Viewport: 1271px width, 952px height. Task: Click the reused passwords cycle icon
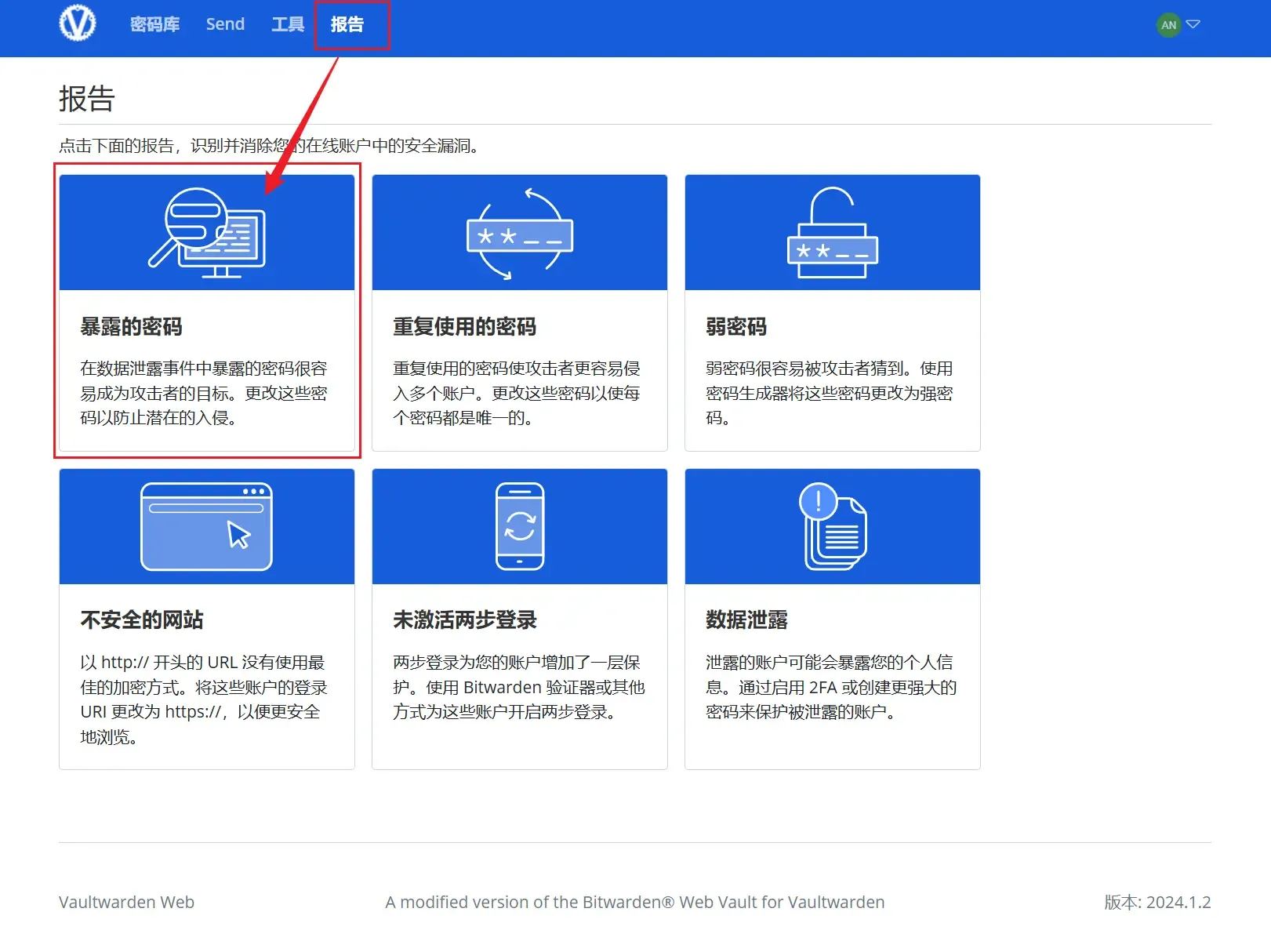pyautogui.click(x=520, y=233)
